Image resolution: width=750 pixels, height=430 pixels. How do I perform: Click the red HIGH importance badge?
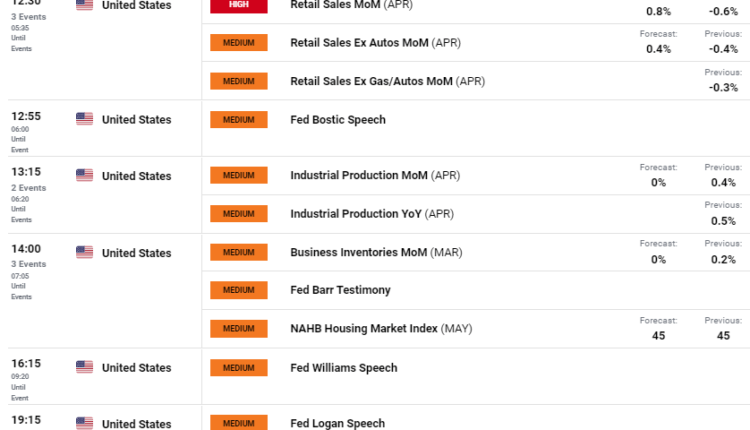pyautogui.click(x=238, y=5)
